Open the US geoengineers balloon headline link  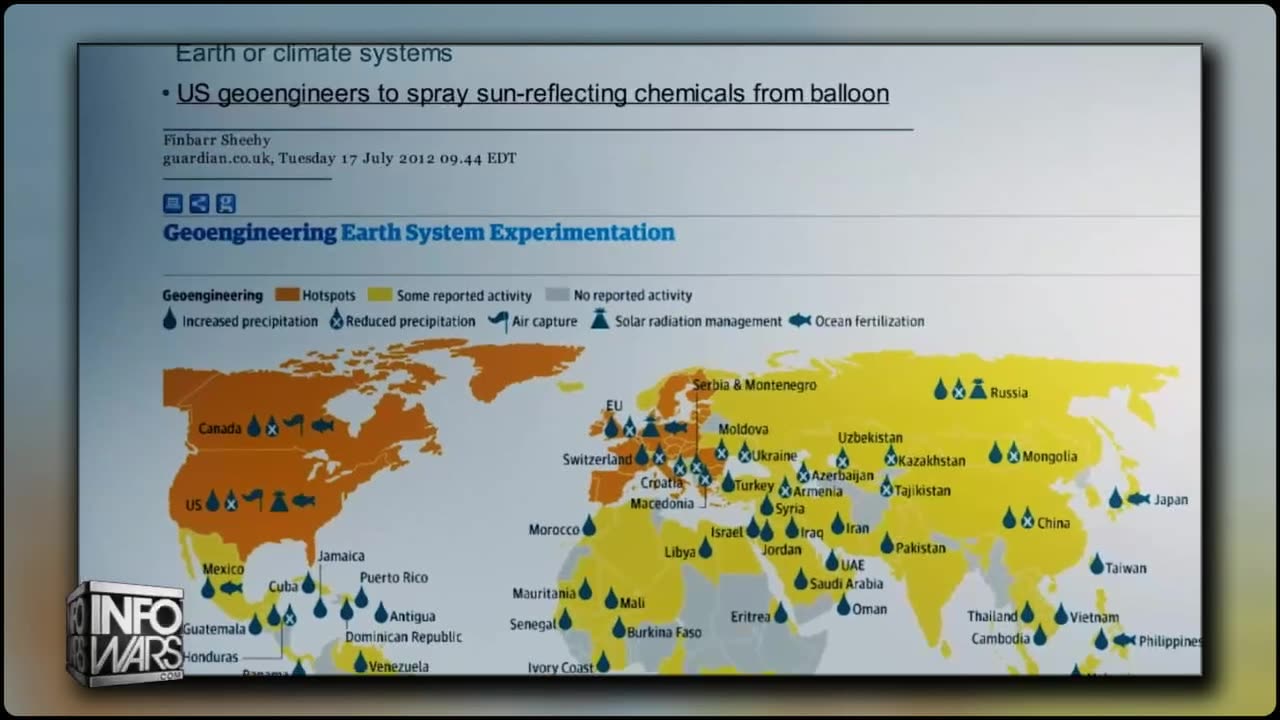533,94
